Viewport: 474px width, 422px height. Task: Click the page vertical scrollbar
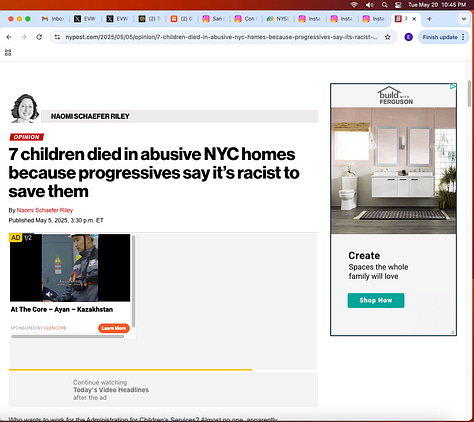pyautogui.click(x=469, y=93)
